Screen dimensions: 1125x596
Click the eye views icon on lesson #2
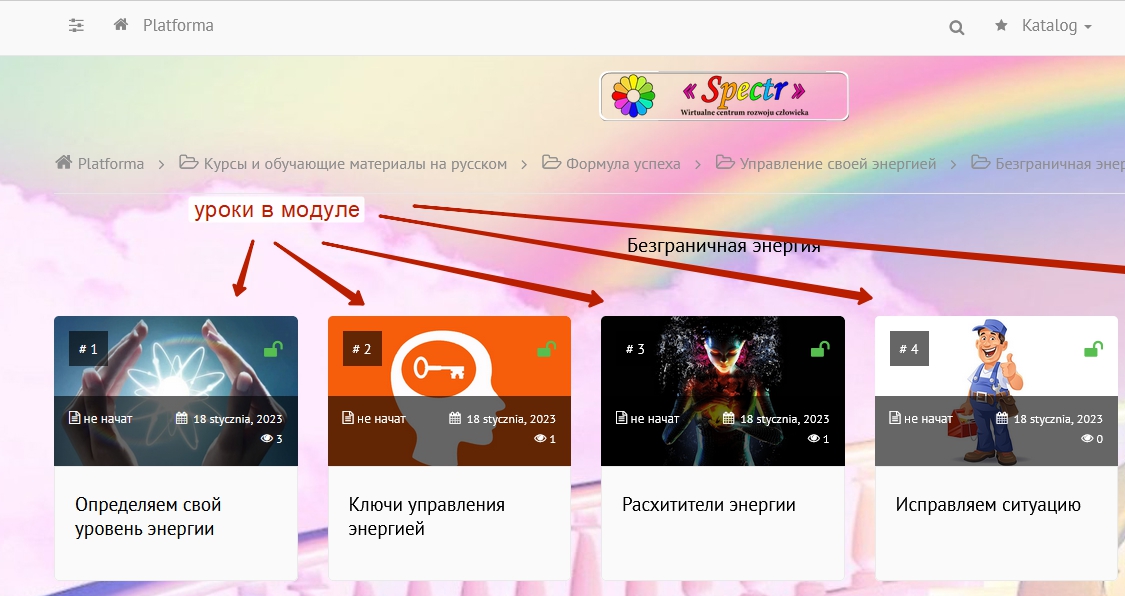[540, 438]
